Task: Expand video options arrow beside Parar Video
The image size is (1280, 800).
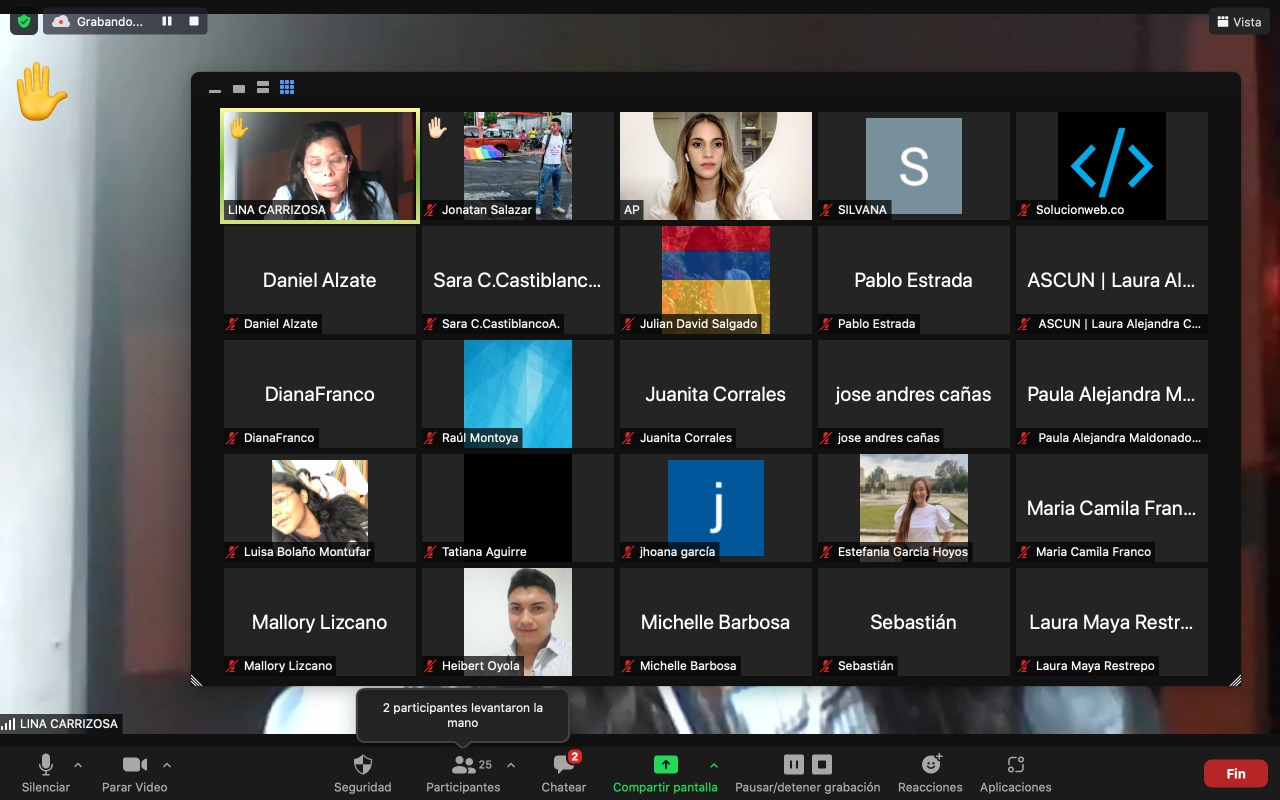Action: [167, 766]
